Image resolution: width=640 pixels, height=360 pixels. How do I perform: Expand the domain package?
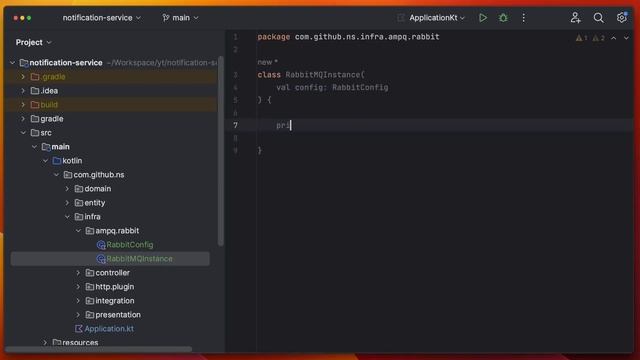point(67,189)
